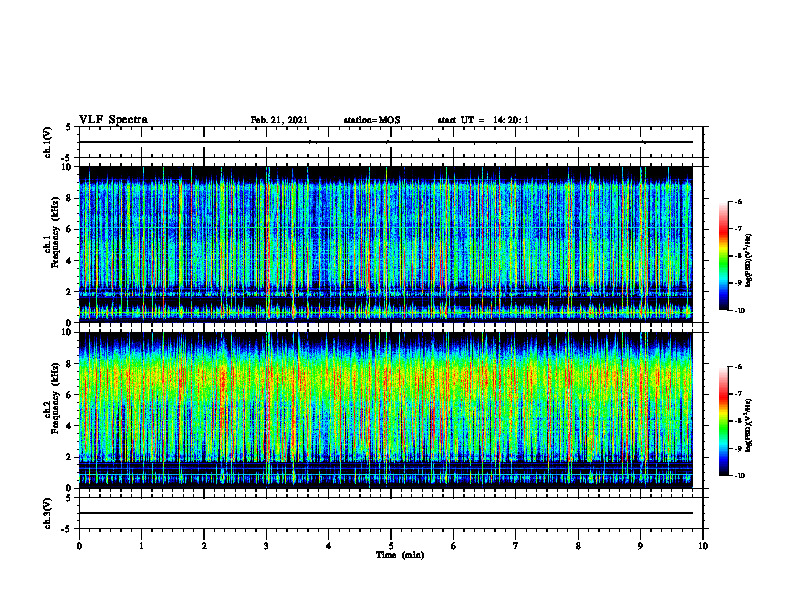Click the "start UT = 14:20: 1" text
The height and width of the screenshot is (612, 792).
click(483, 120)
